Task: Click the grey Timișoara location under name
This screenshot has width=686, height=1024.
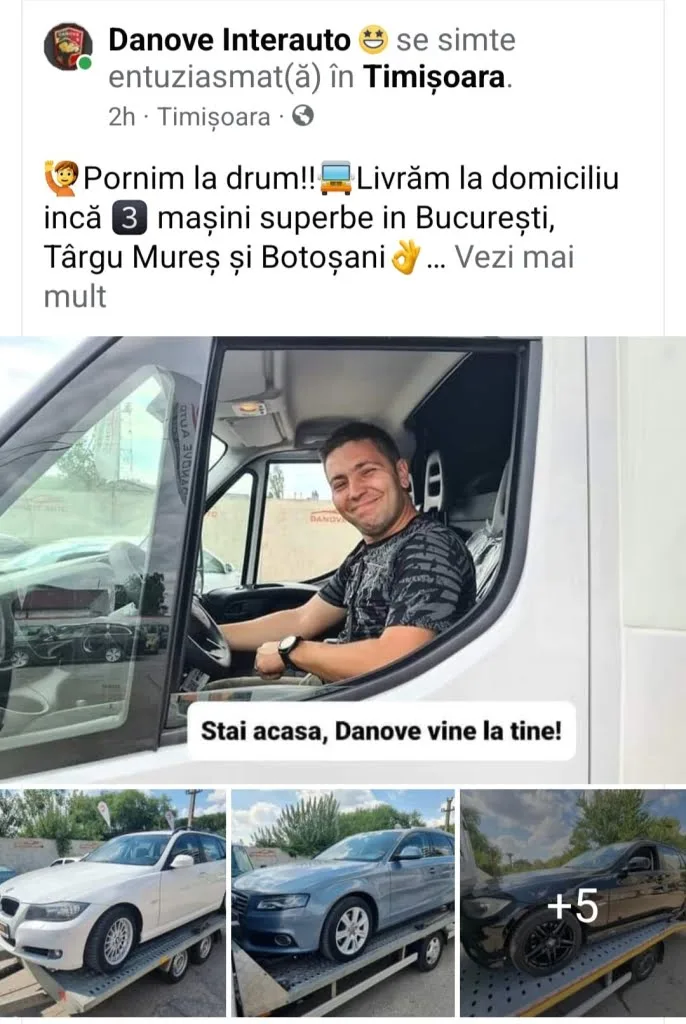Action: pos(214,117)
